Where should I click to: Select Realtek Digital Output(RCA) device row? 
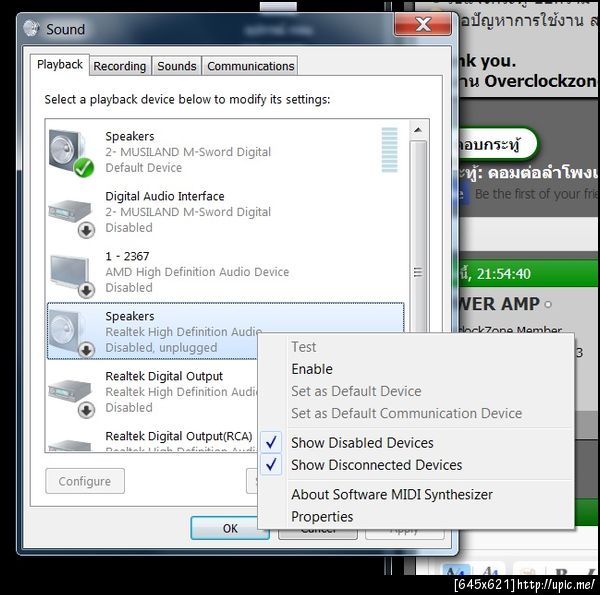coord(151,439)
